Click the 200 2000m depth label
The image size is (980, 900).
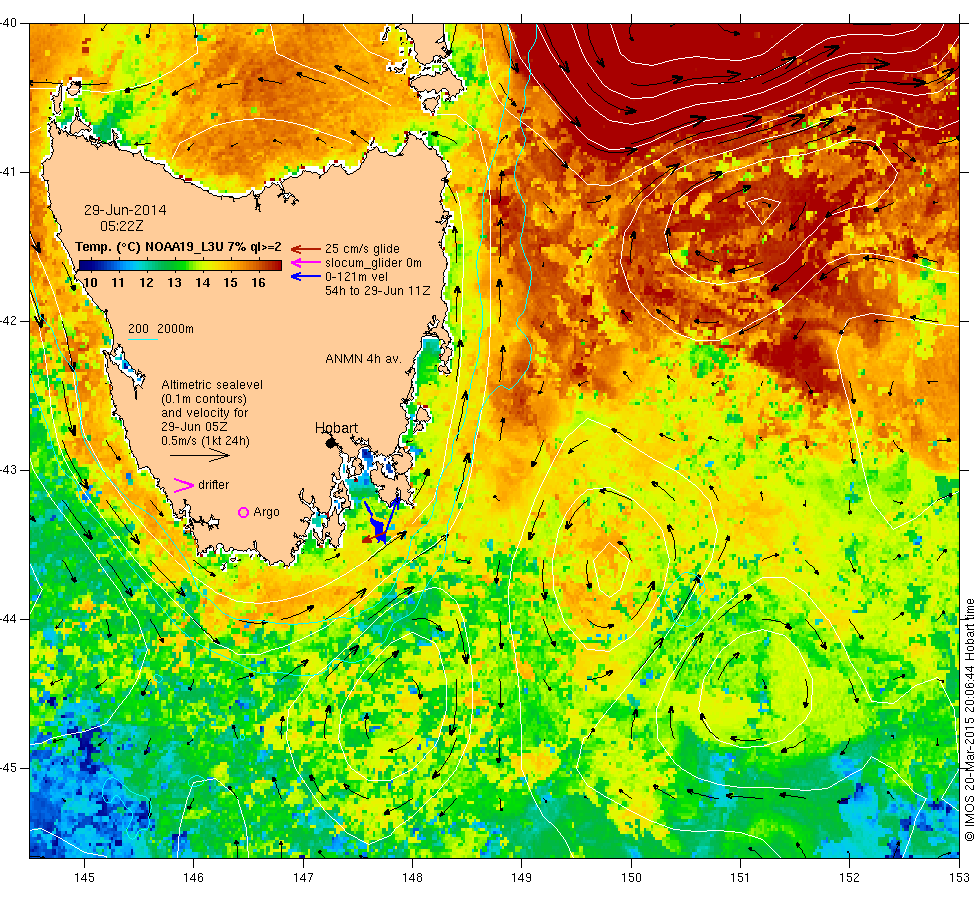tap(161, 329)
